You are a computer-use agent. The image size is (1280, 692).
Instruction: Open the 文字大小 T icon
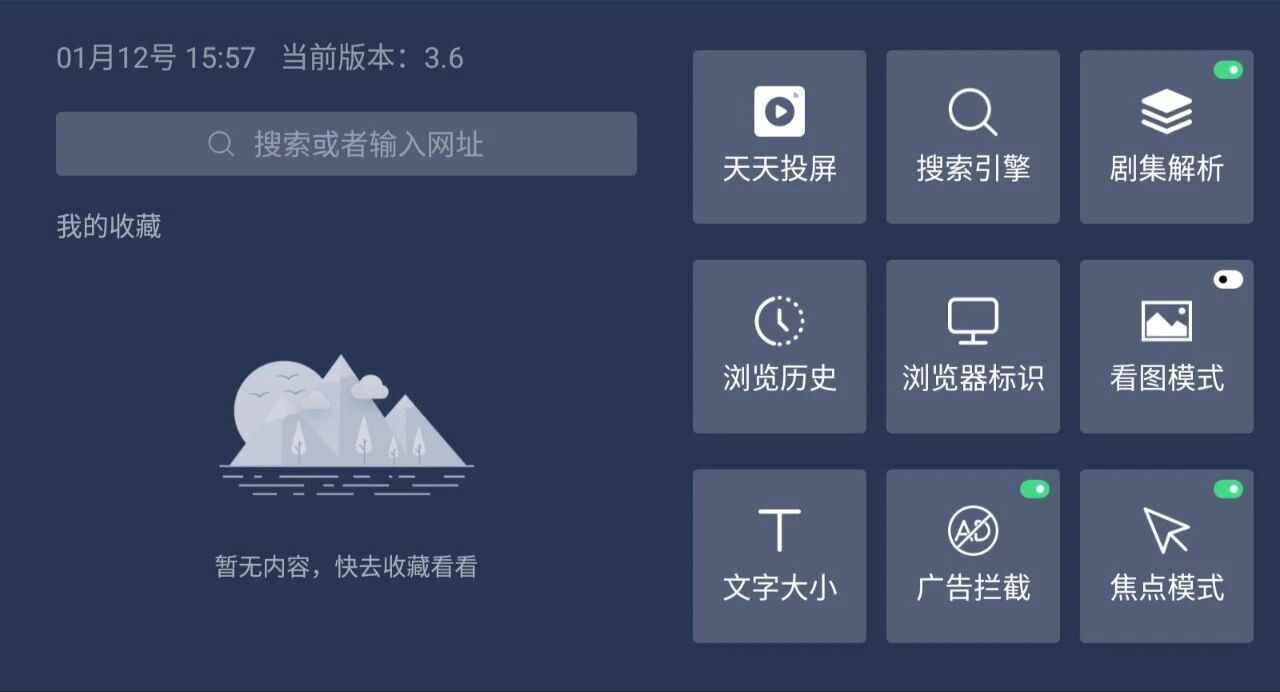[779, 530]
